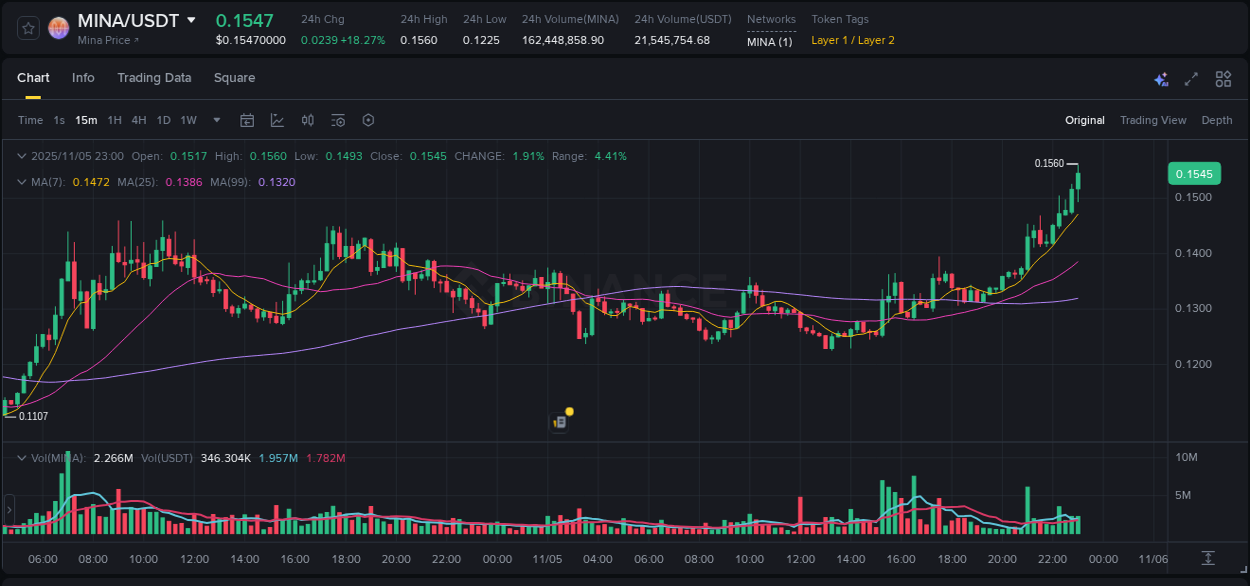Select the 1H timeframe interval
1250x586 pixels.
tap(113, 120)
